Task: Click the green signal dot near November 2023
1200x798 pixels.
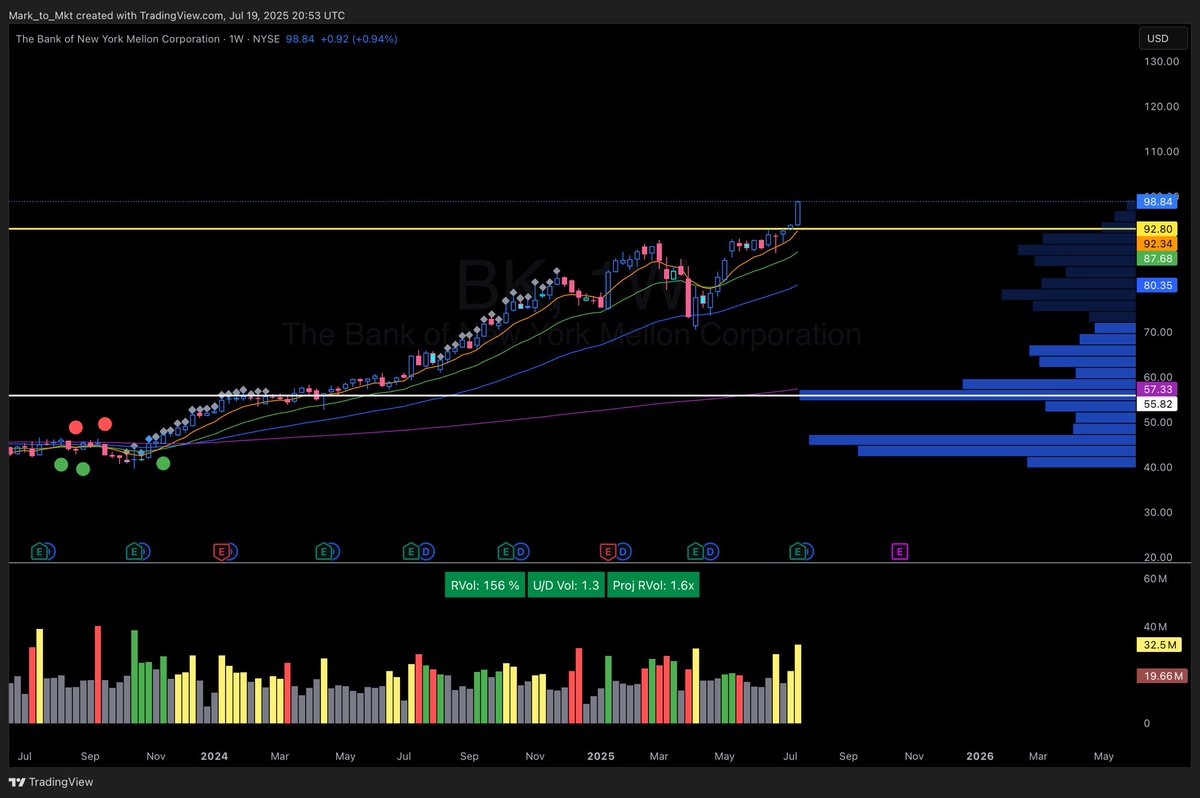Action: (x=163, y=462)
